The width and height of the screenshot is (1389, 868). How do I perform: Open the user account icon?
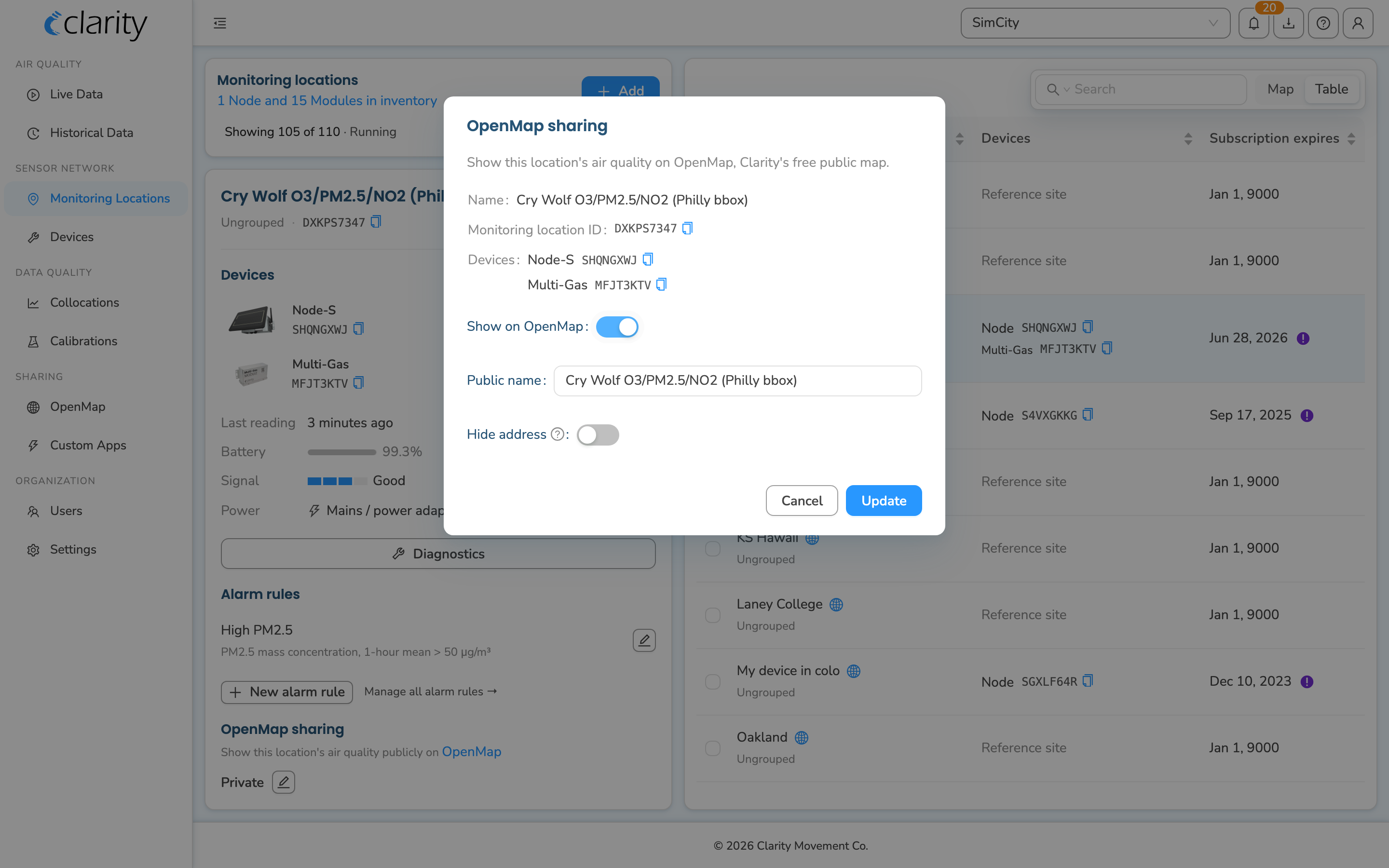coord(1358,23)
